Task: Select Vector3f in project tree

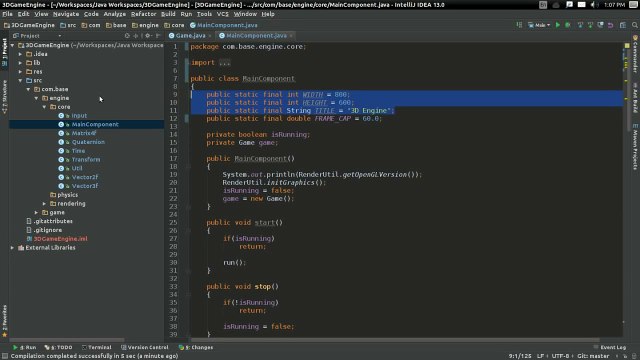Action: [x=85, y=186]
